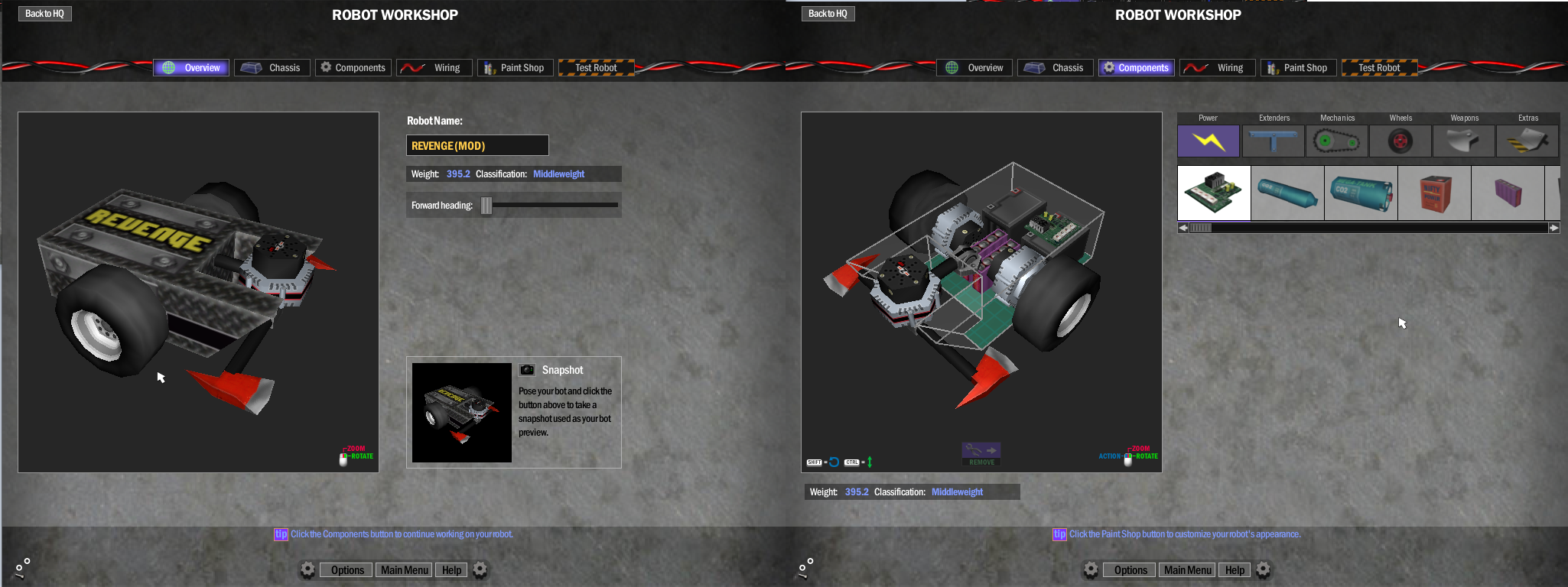Image resolution: width=1568 pixels, height=587 pixels.
Task: Choose the Mega-Tank CO2 component
Action: (x=1361, y=193)
